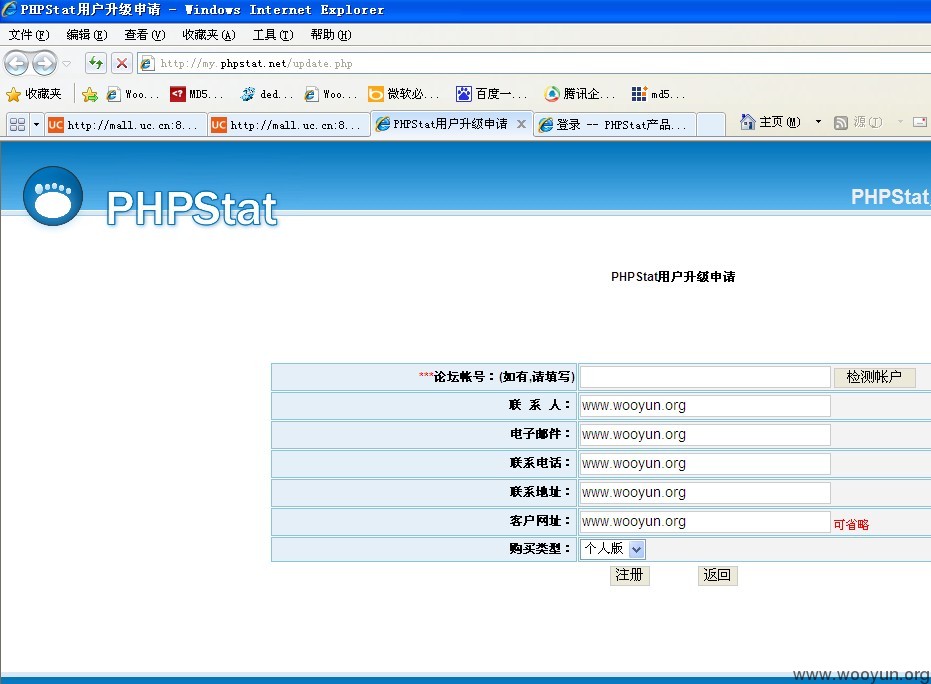Open the ded... bookmark
Screen dimensions: 931x684
click(267, 94)
